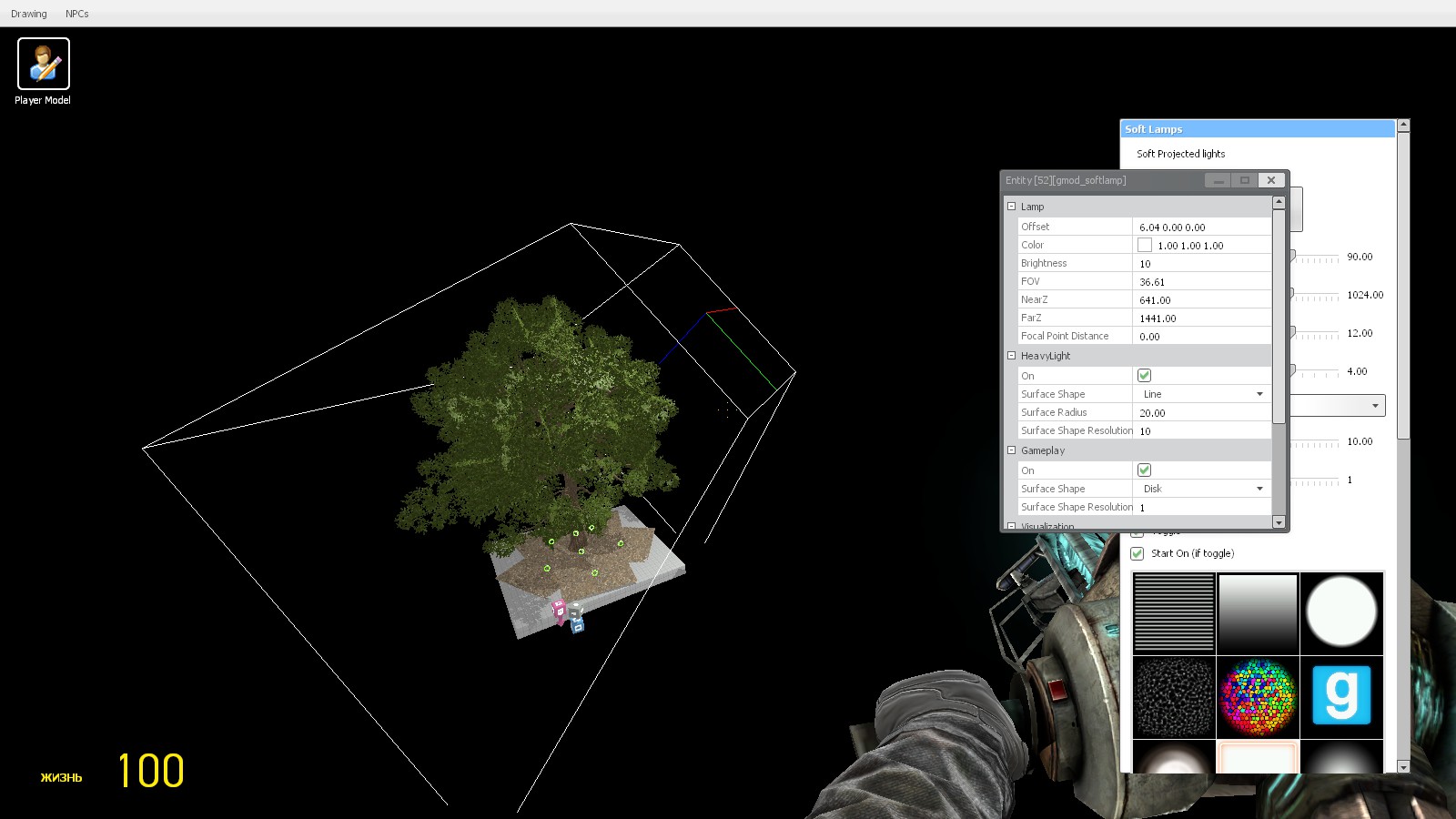Click the slider track beside value 12.00

click(1315, 334)
